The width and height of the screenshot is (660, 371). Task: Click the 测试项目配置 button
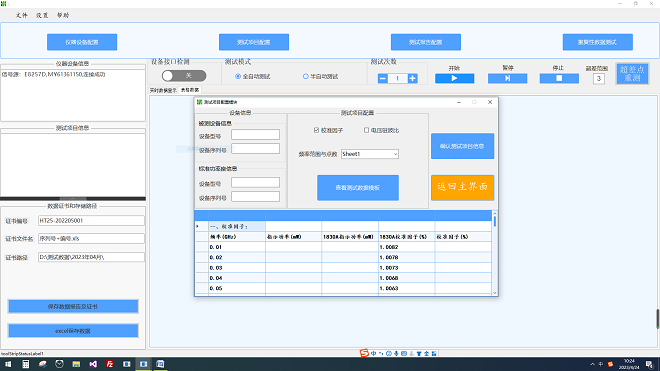[x=254, y=42]
